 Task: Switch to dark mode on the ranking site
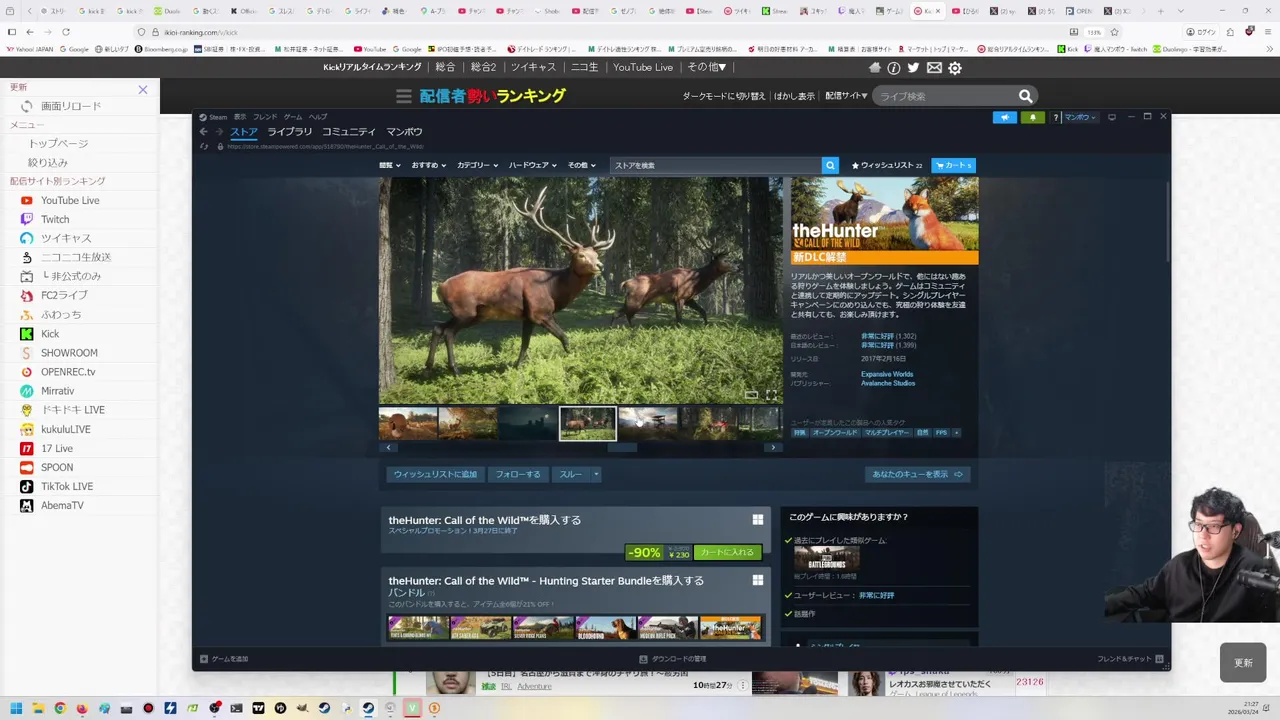723,96
